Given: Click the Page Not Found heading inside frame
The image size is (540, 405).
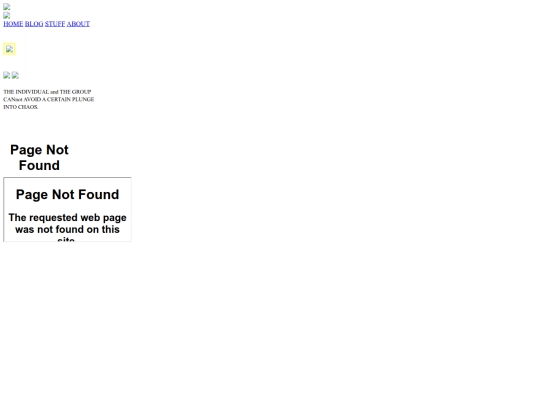Looking at the screenshot, I should [x=68, y=195].
